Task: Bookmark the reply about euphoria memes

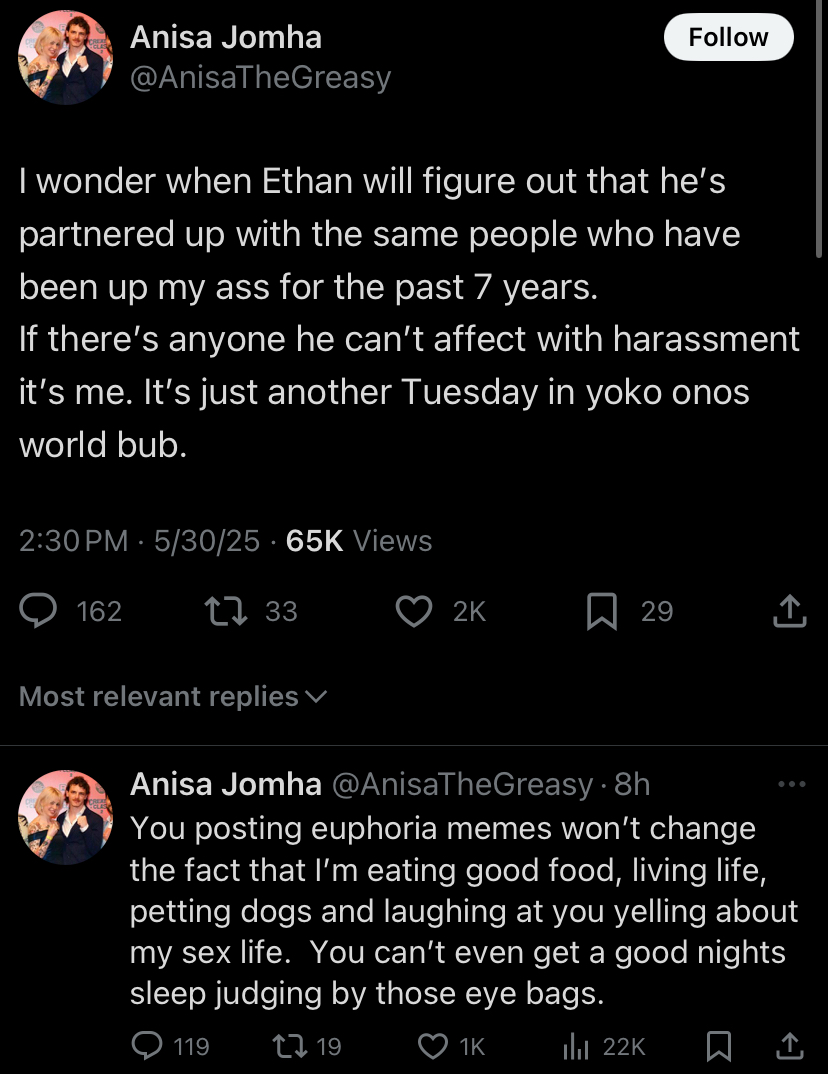Action: 718,1046
